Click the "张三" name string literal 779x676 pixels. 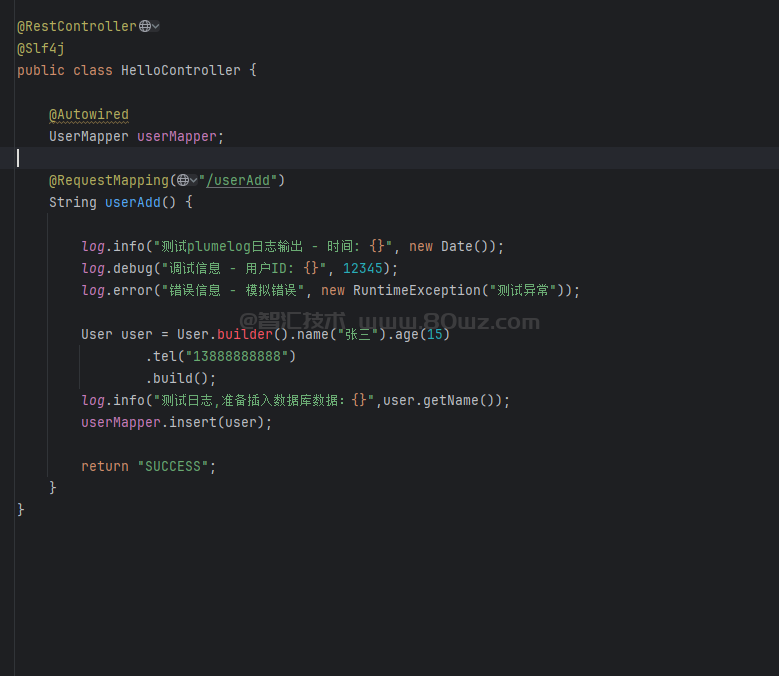click(358, 334)
